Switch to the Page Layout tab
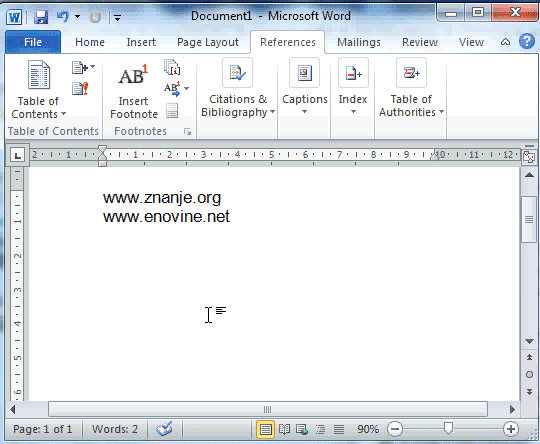540x444 pixels. coord(208,42)
